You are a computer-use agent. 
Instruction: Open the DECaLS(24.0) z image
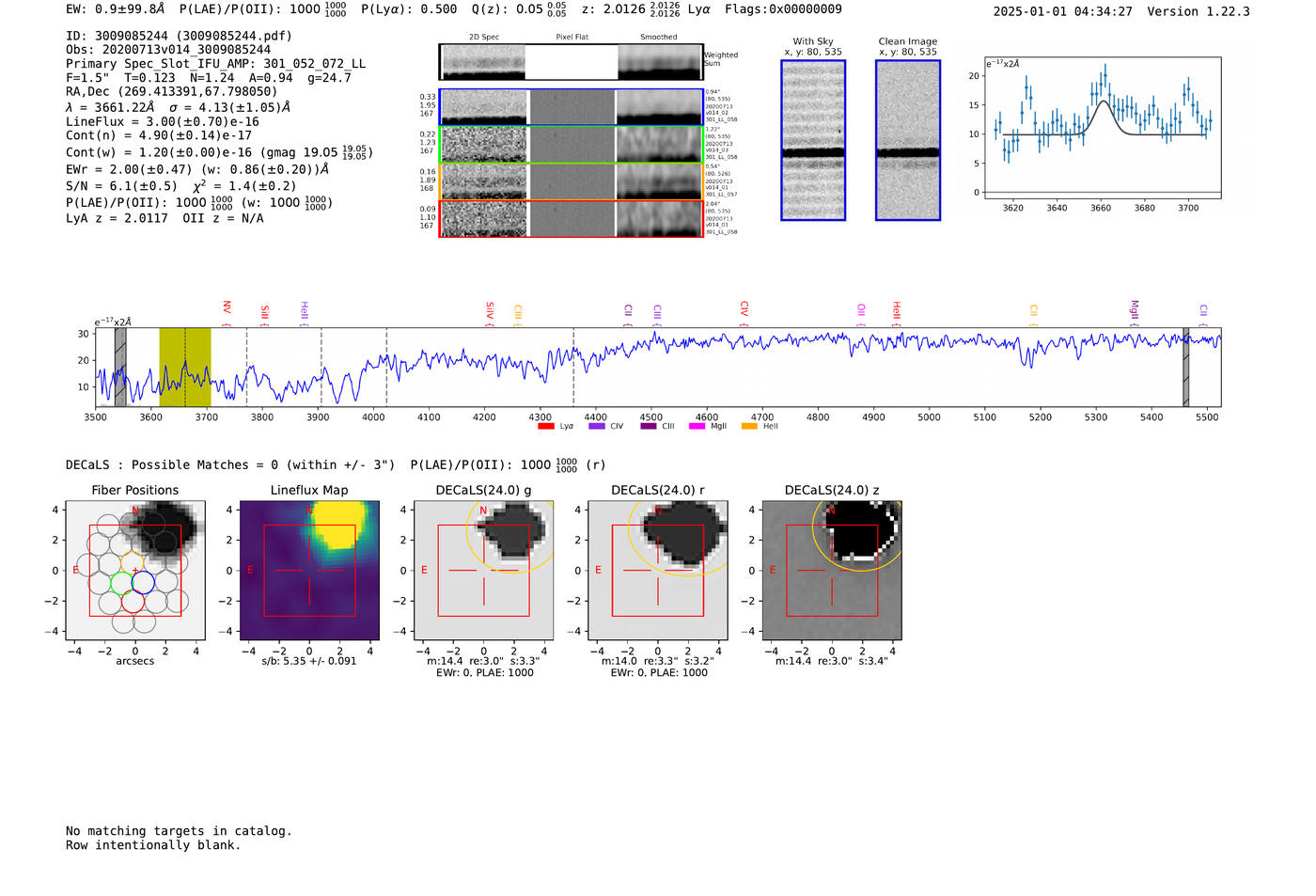click(832, 570)
